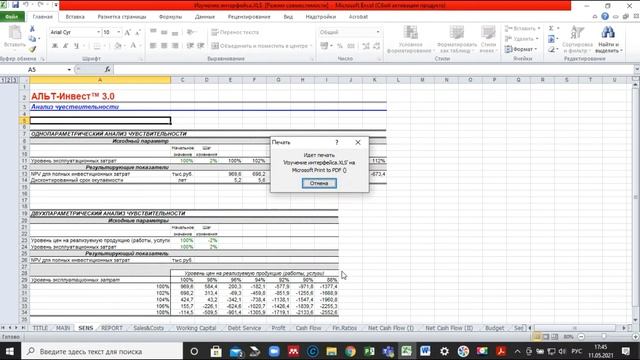Toggle underline formatting (Ч)
The image size is (640, 360).
(76, 46)
